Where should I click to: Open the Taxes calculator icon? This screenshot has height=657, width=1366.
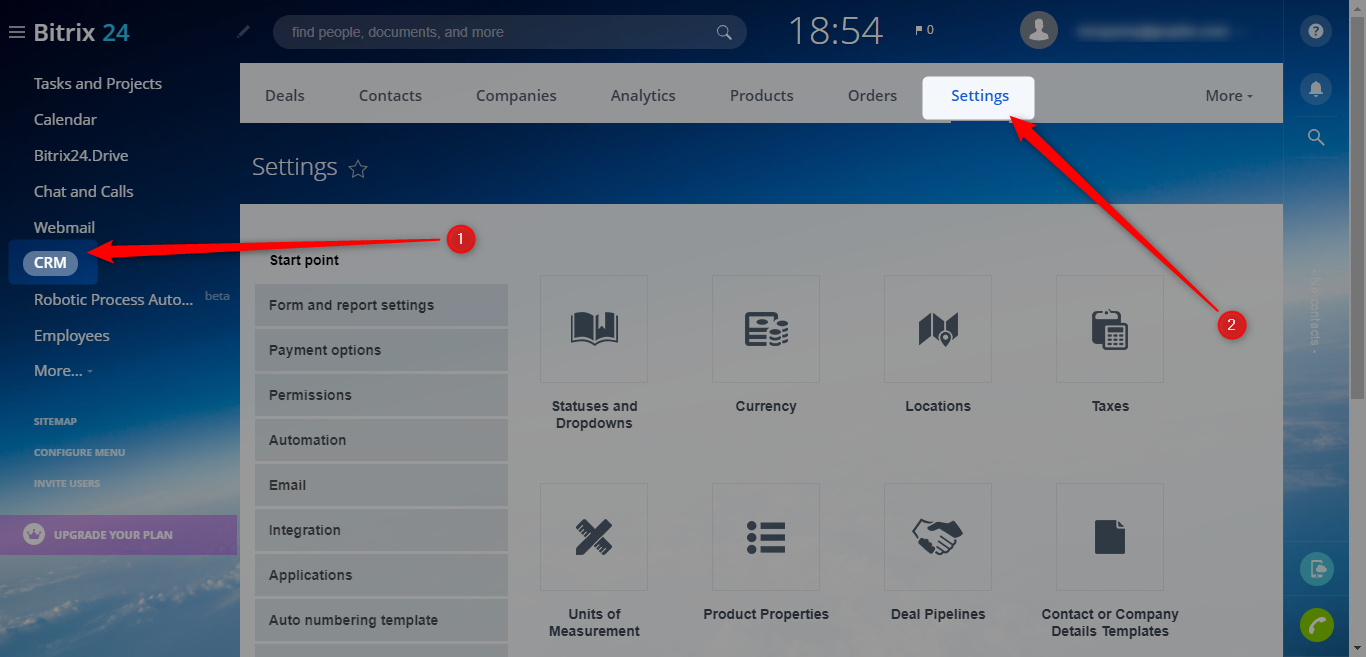tap(1110, 329)
